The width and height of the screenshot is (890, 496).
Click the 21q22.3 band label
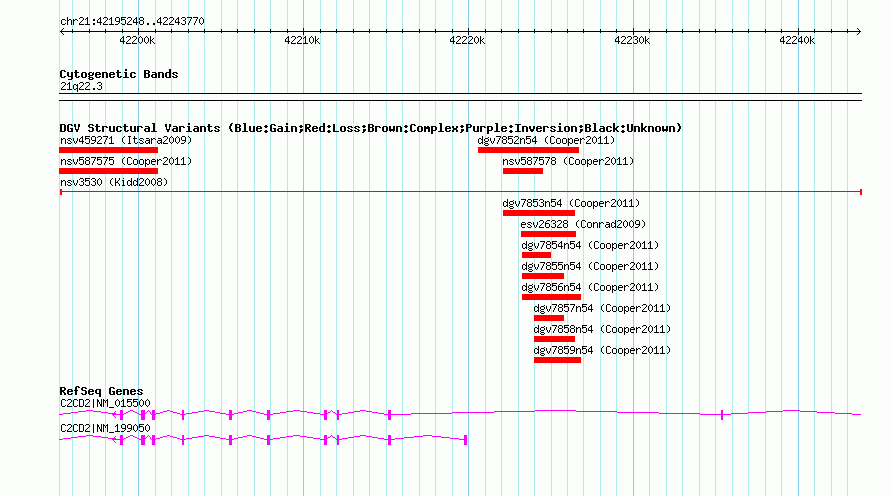point(81,86)
